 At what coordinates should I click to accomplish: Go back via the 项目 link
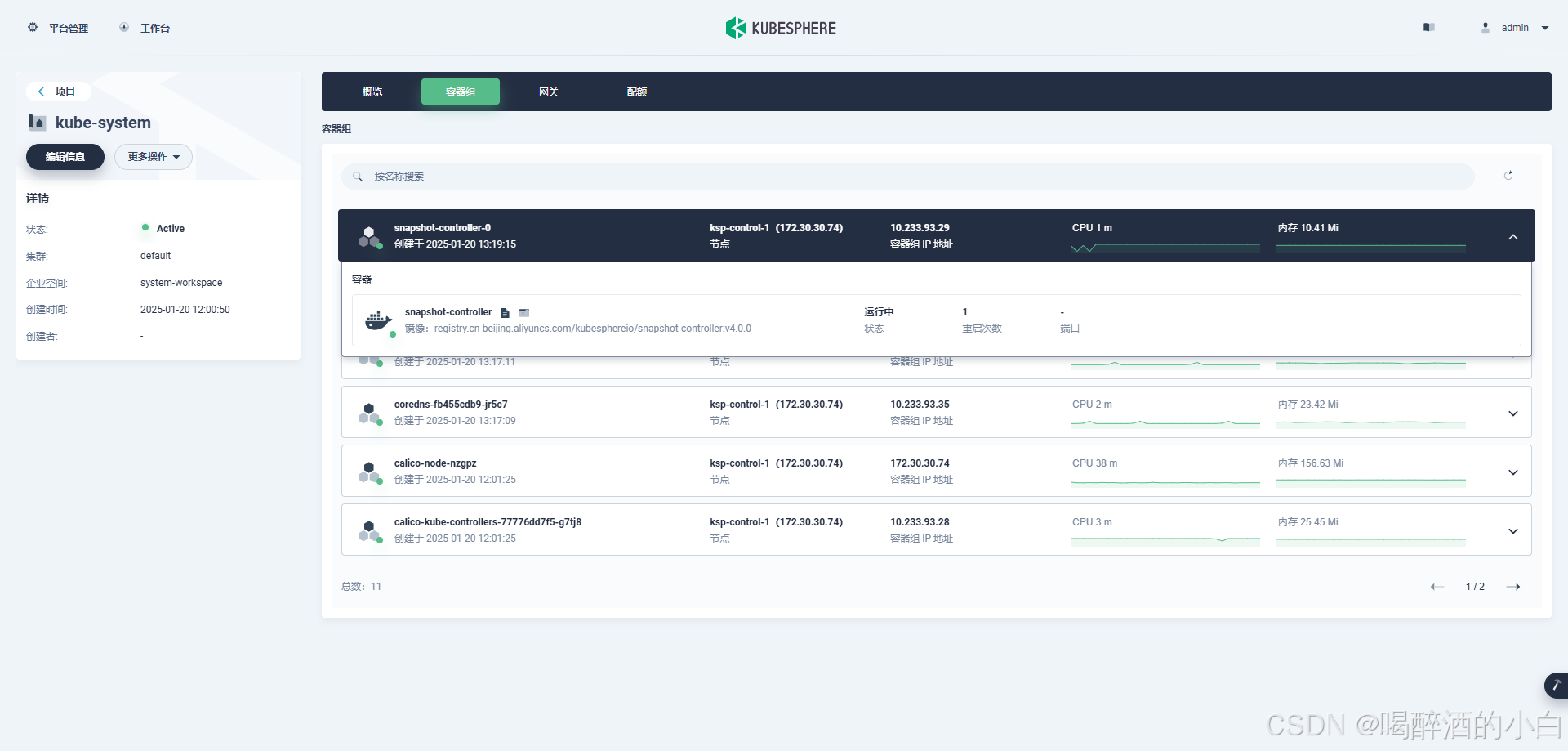57,92
